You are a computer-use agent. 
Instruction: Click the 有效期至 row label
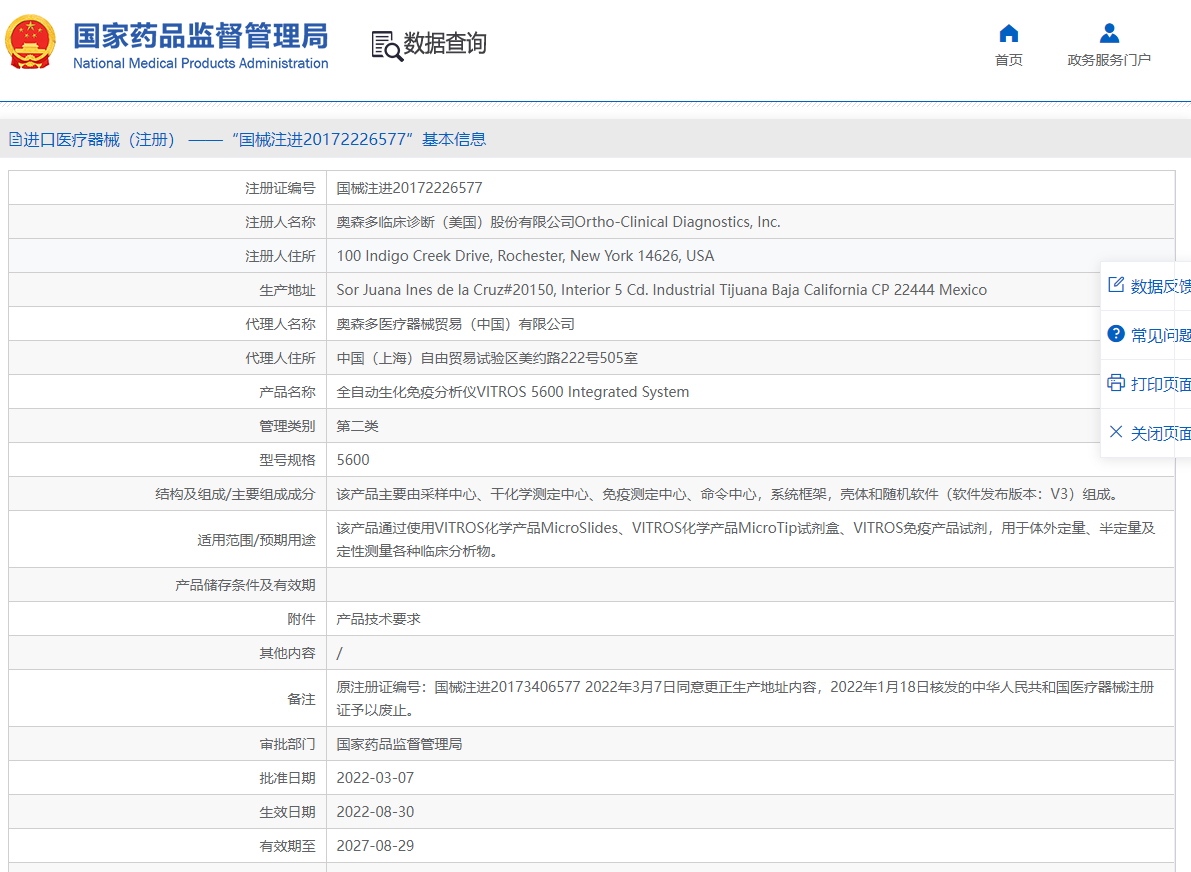tap(287, 845)
